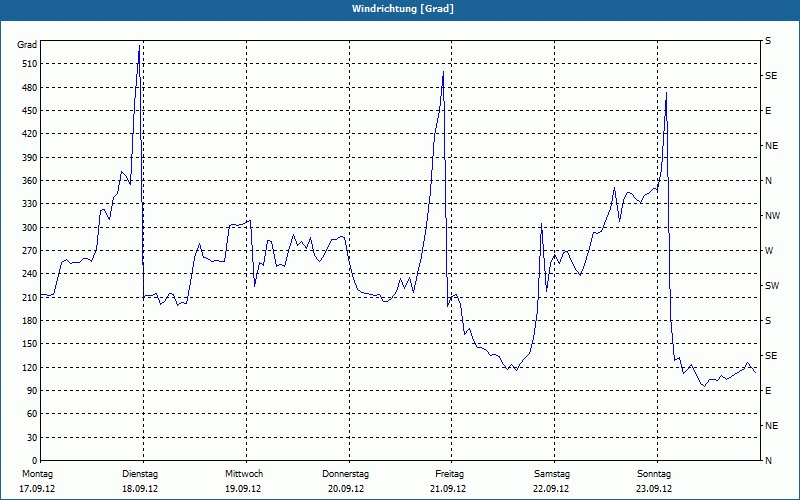
Task: Select the date 20.09.12
Action: tap(346, 489)
